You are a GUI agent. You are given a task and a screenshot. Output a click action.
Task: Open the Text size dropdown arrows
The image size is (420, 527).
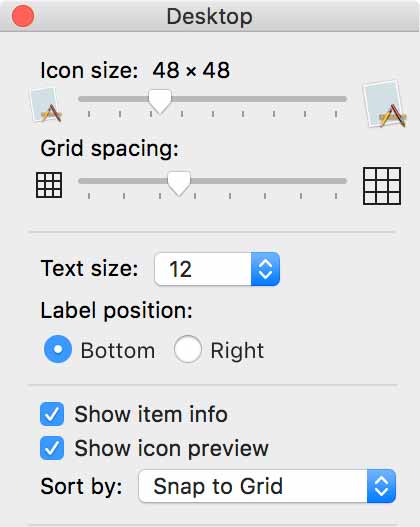265,269
